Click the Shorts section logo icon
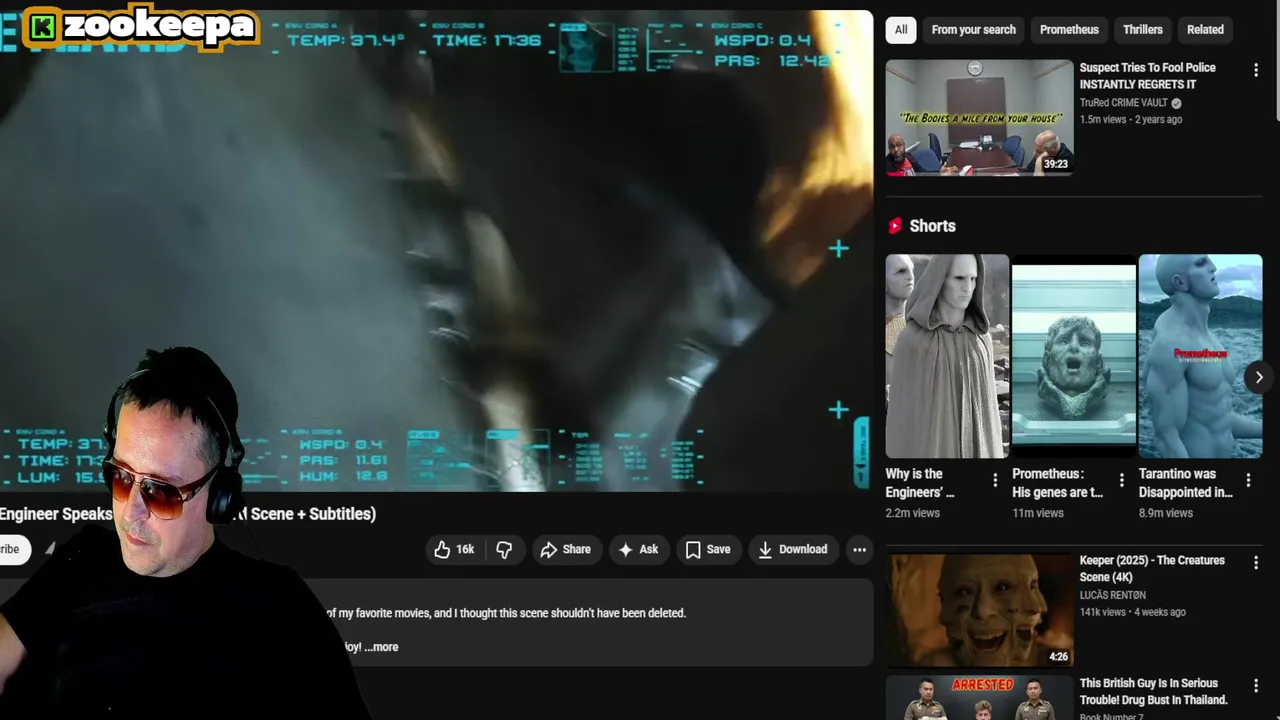The width and height of the screenshot is (1280, 720). [x=895, y=226]
